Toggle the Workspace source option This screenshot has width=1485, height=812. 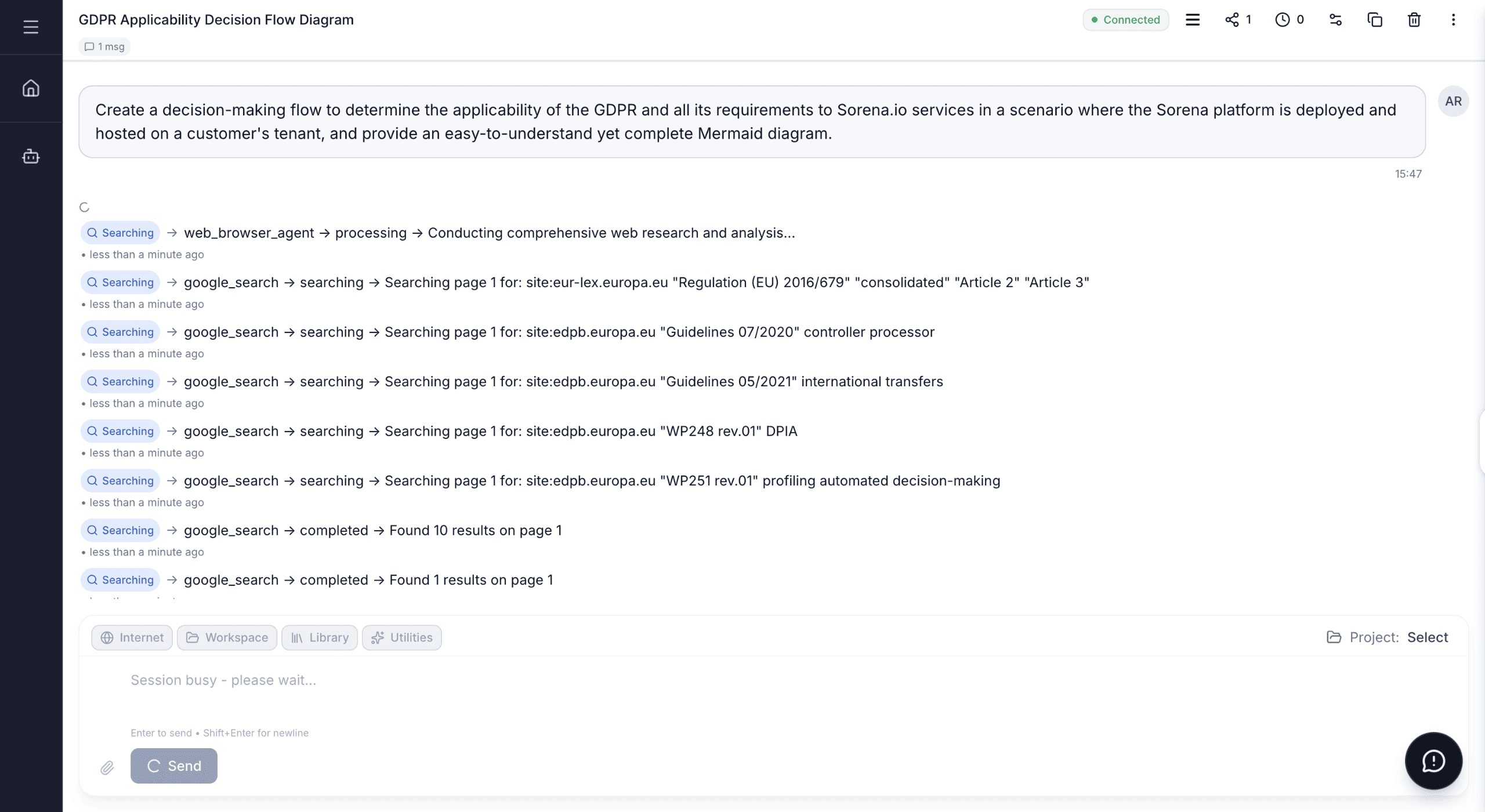click(227, 637)
